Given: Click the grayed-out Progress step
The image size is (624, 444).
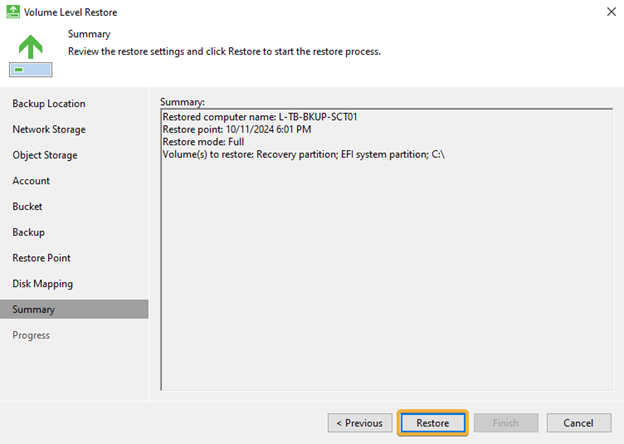Looking at the screenshot, I should tap(31, 335).
